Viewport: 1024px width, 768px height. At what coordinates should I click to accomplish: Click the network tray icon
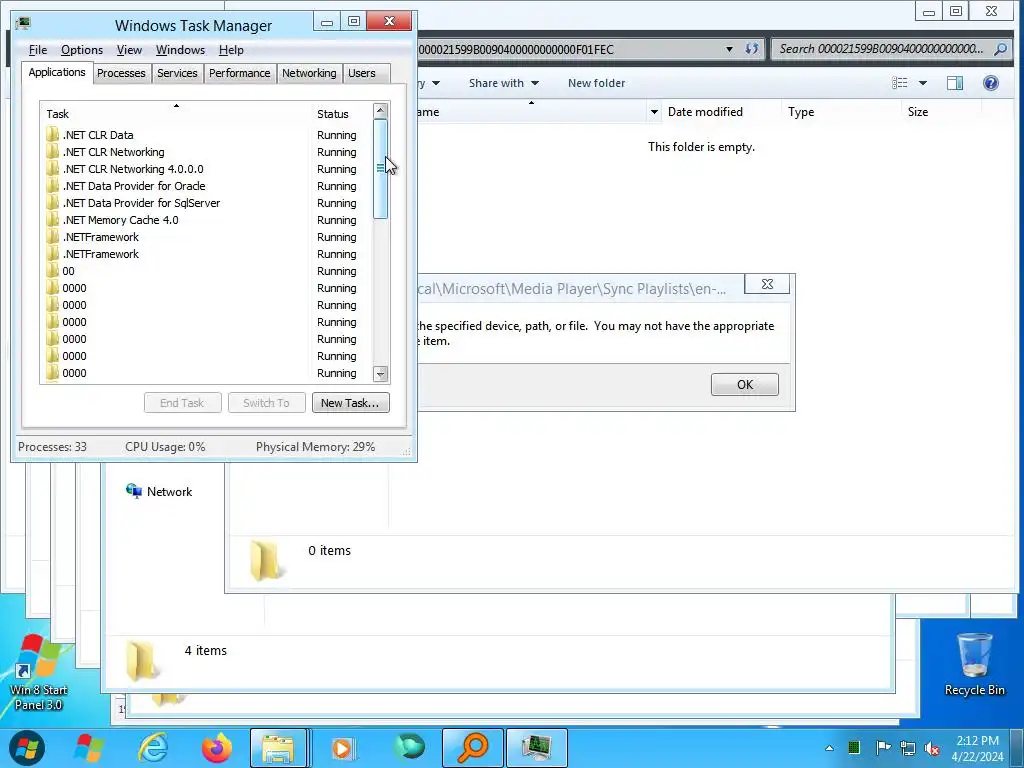(907, 748)
